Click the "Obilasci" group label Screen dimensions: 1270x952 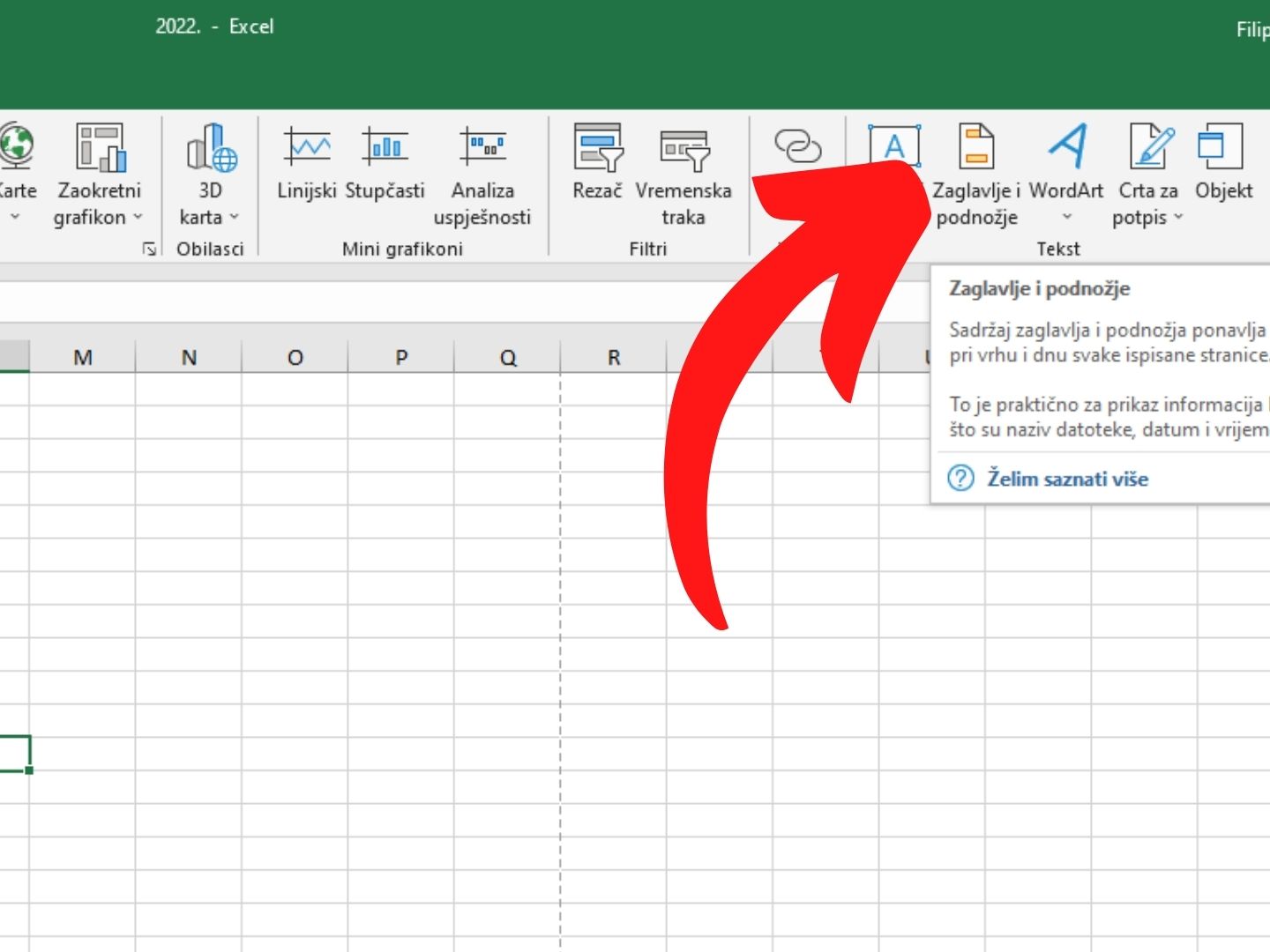pos(210,249)
